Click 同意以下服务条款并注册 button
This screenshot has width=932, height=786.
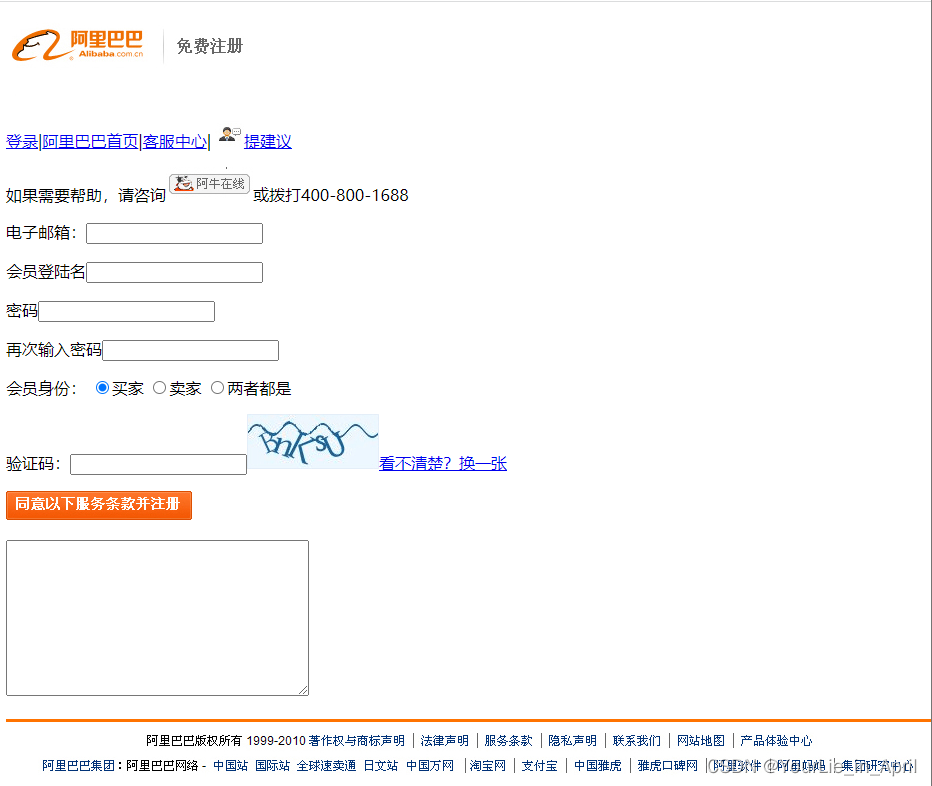pyautogui.click(x=99, y=505)
